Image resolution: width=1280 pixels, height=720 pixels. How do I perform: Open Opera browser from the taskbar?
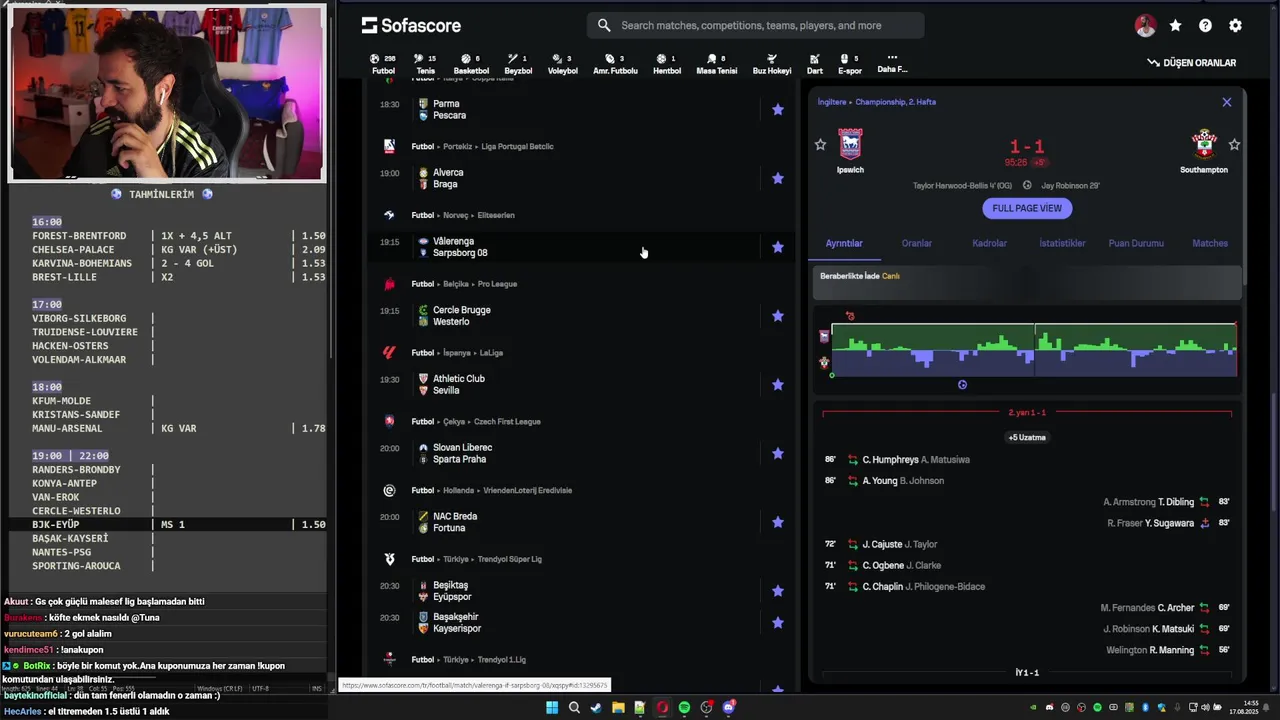[662, 708]
